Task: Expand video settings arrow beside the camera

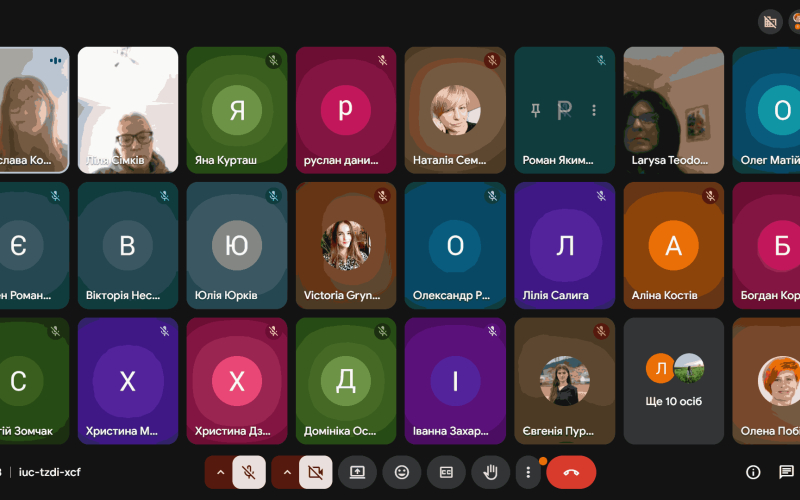Action: (287, 472)
